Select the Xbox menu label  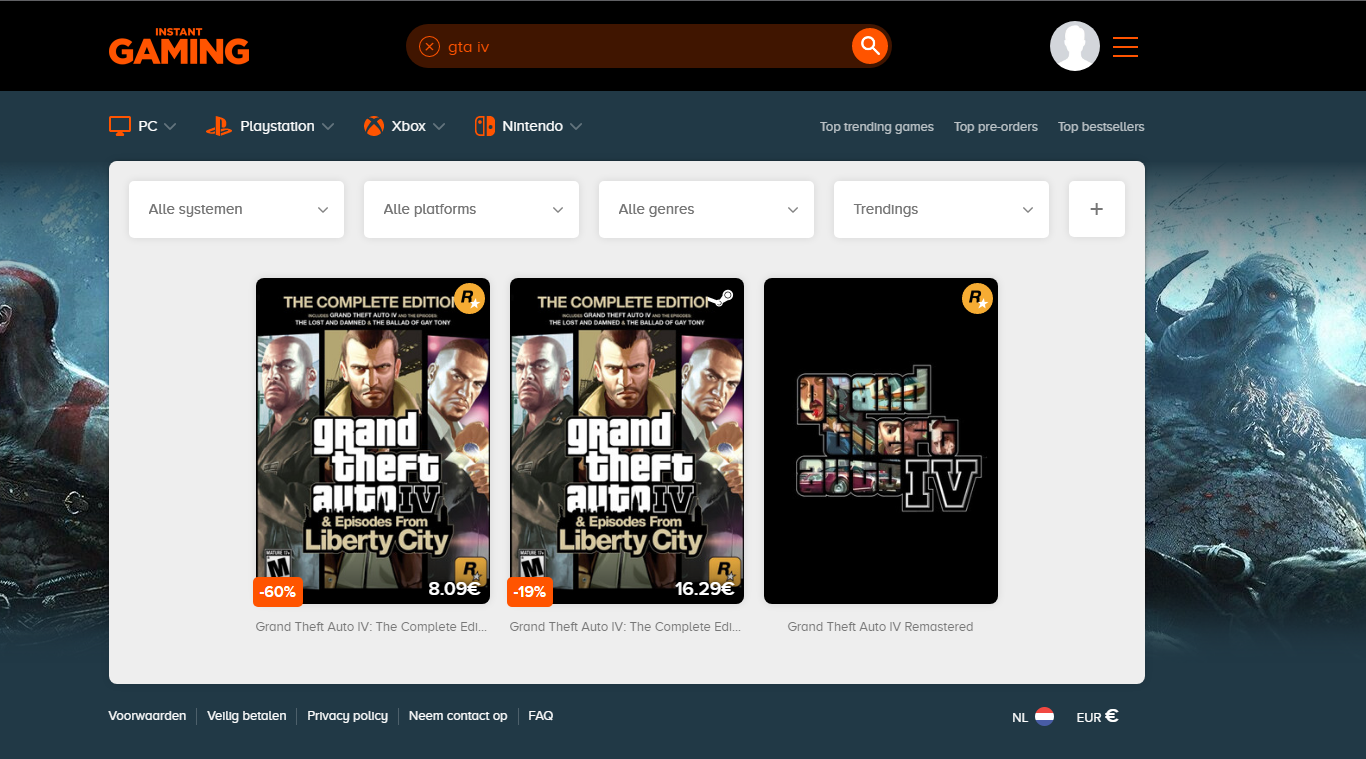tap(409, 127)
